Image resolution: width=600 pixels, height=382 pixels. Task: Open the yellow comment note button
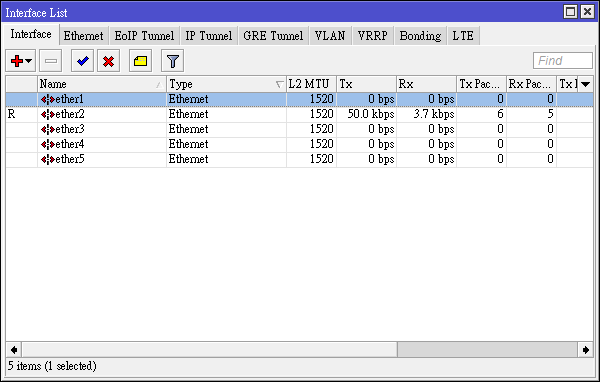point(140,60)
